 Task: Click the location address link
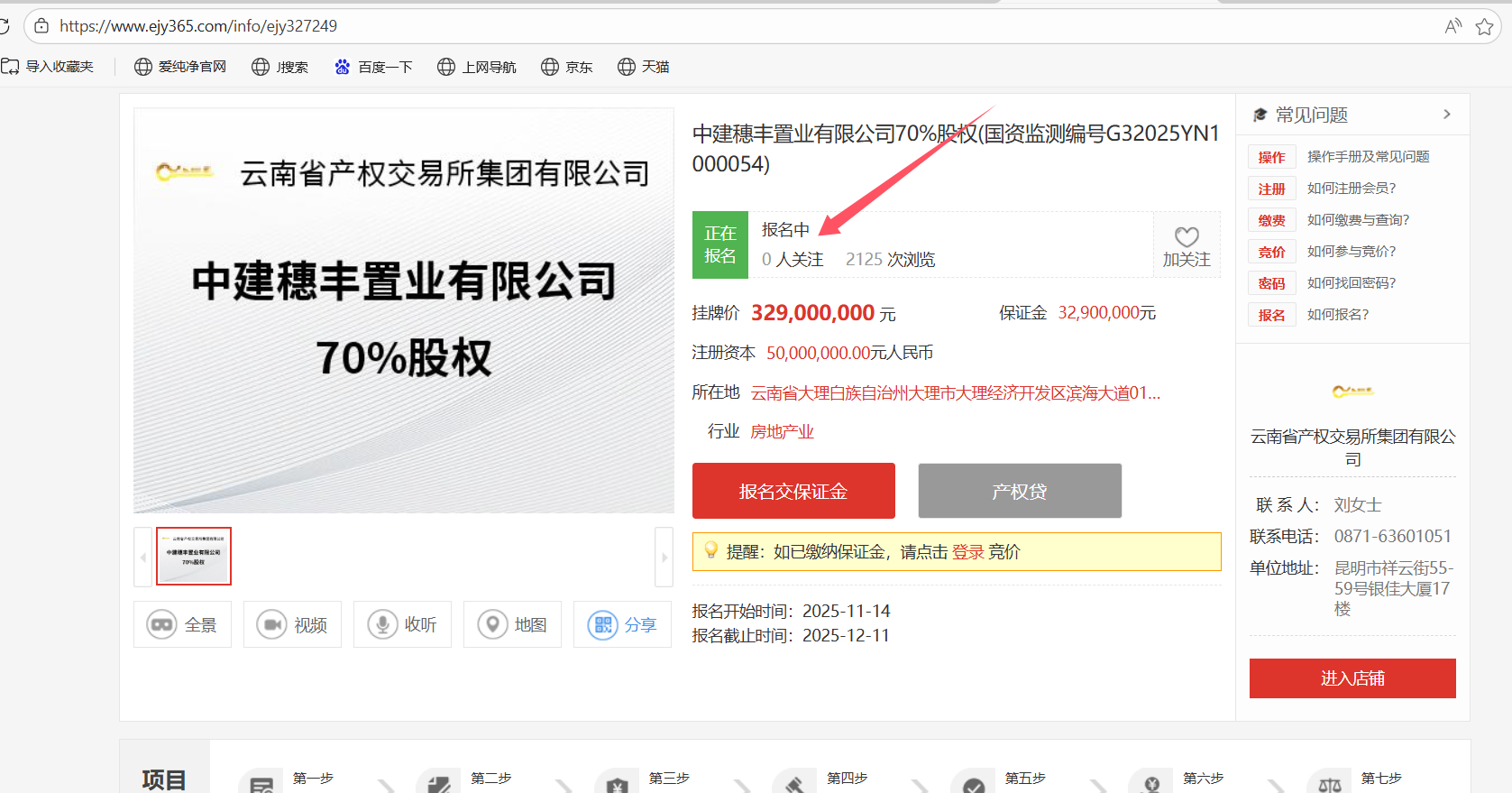(956, 393)
